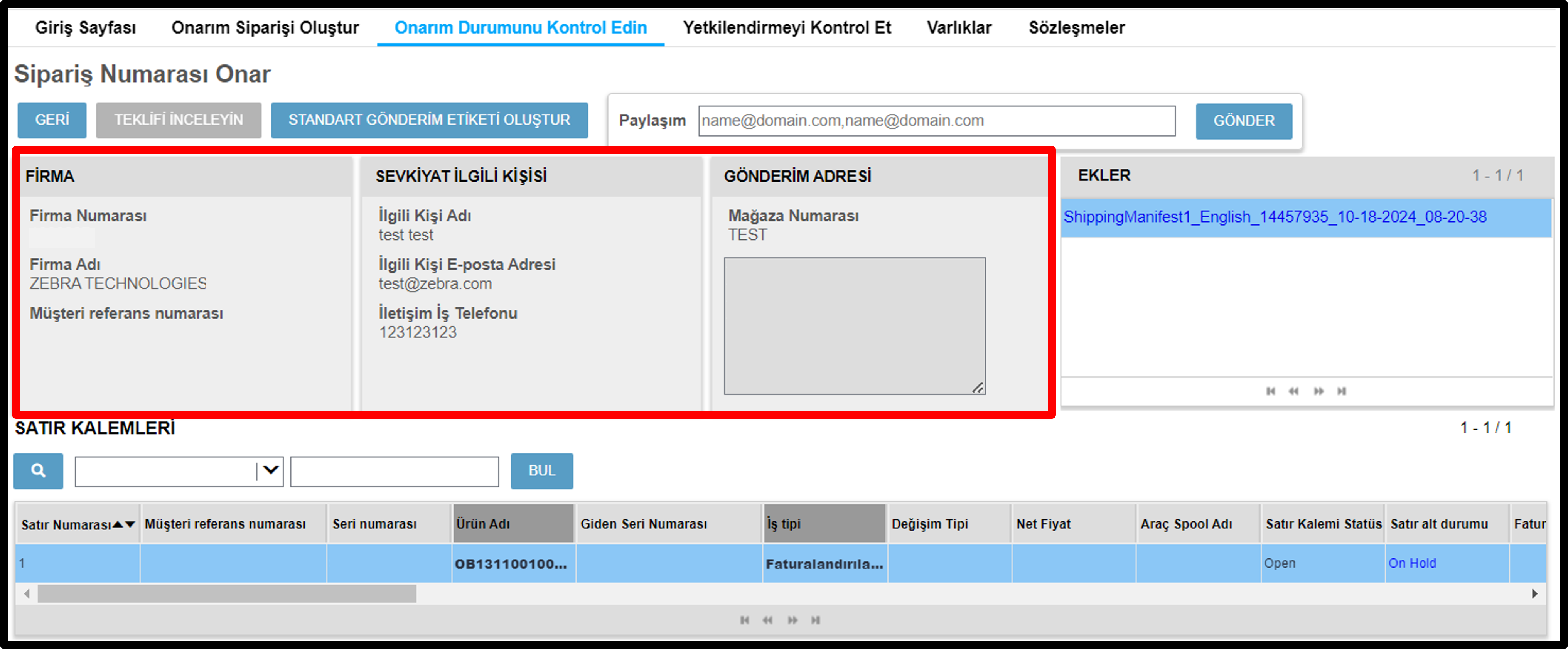Select the Faturalandırıla... job type cell

point(825,564)
